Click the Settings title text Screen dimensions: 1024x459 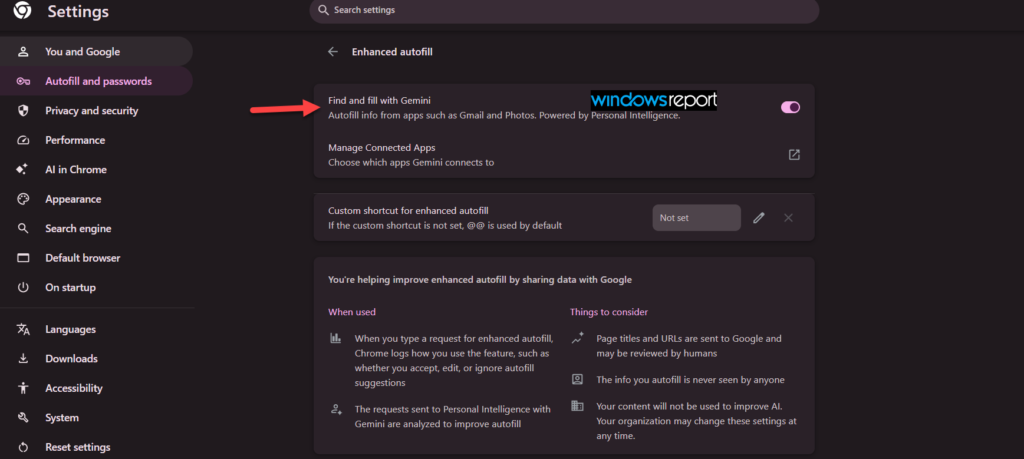click(78, 11)
